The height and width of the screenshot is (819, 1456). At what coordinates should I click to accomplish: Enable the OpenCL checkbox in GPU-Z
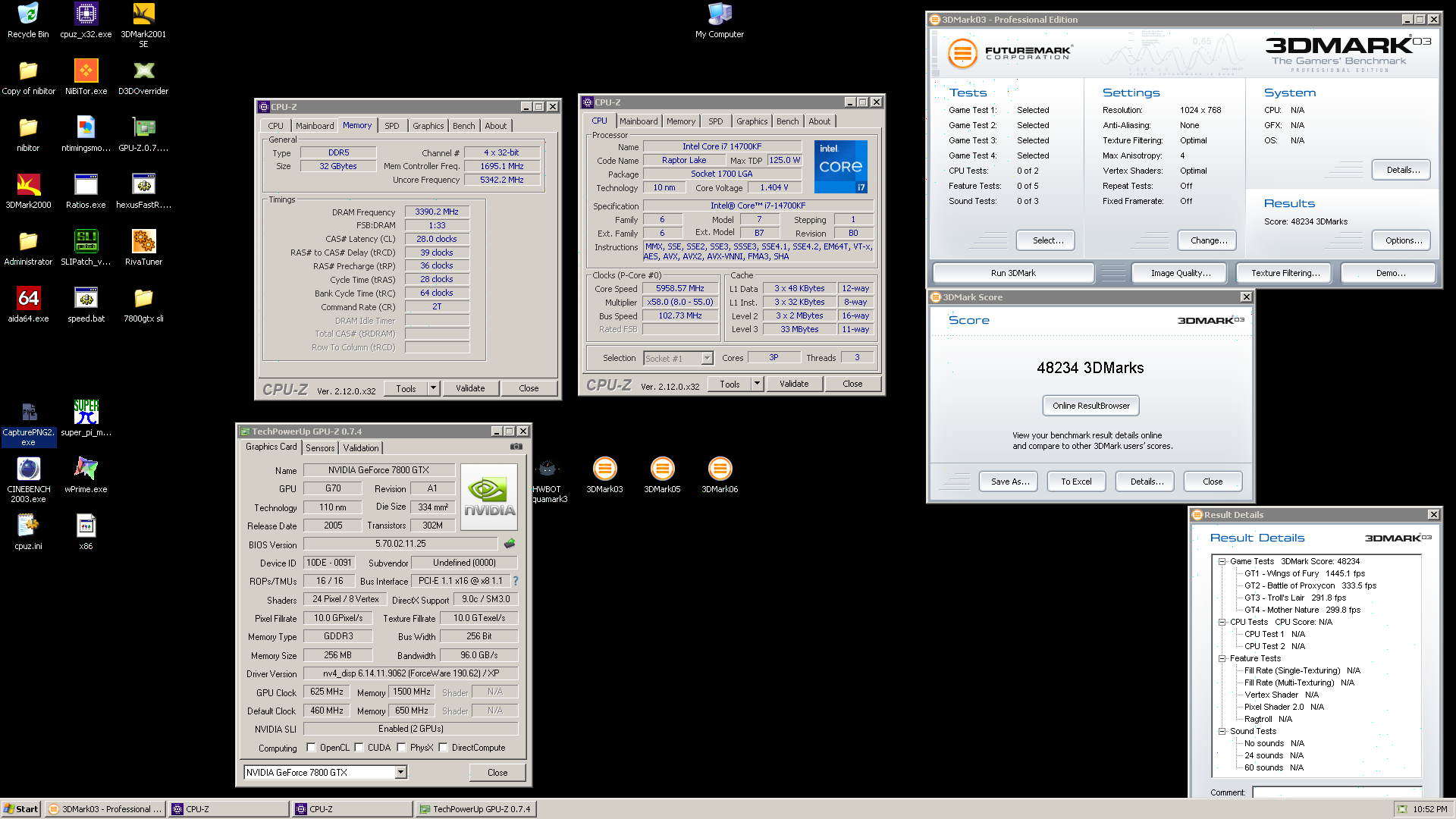tap(311, 748)
